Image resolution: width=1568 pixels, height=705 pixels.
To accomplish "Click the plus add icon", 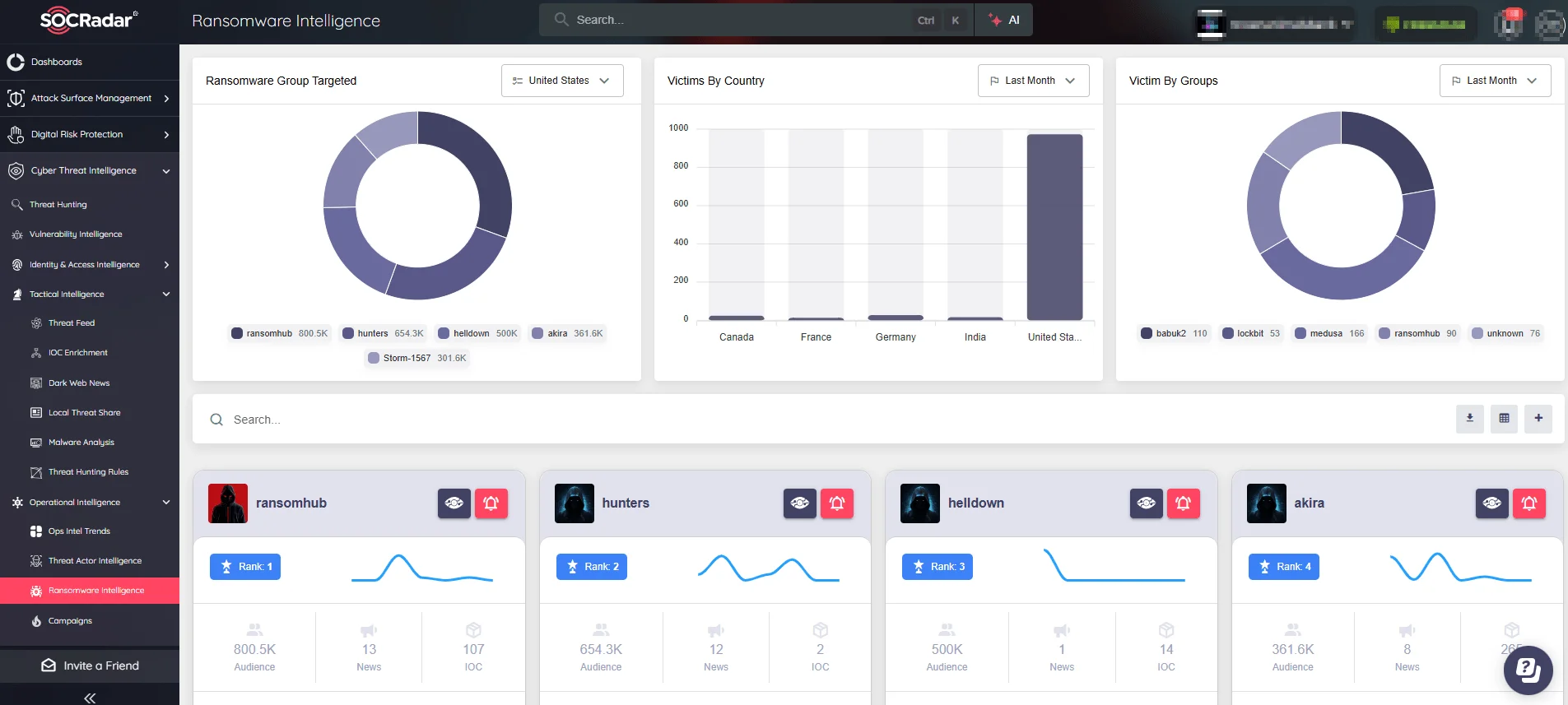I will pyautogui.click(x=1538, y=419).
